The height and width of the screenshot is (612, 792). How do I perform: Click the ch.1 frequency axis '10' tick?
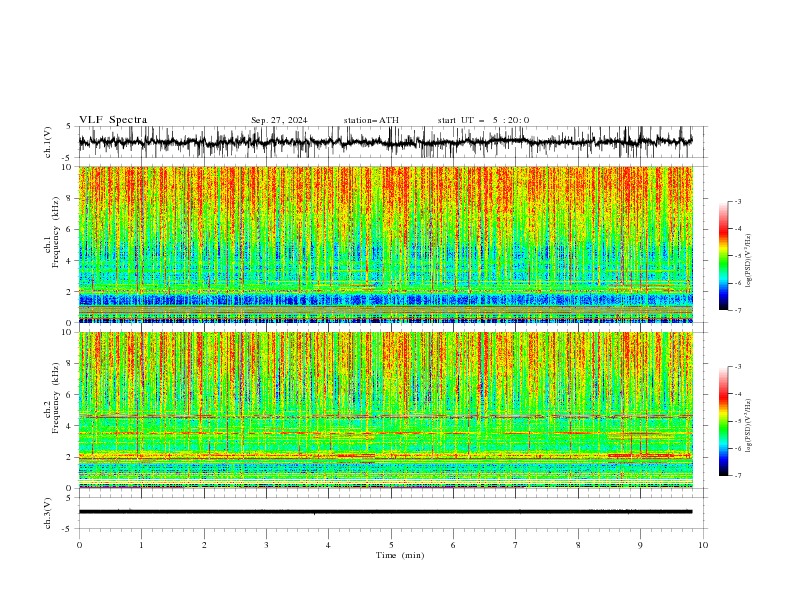click(67, 167)
